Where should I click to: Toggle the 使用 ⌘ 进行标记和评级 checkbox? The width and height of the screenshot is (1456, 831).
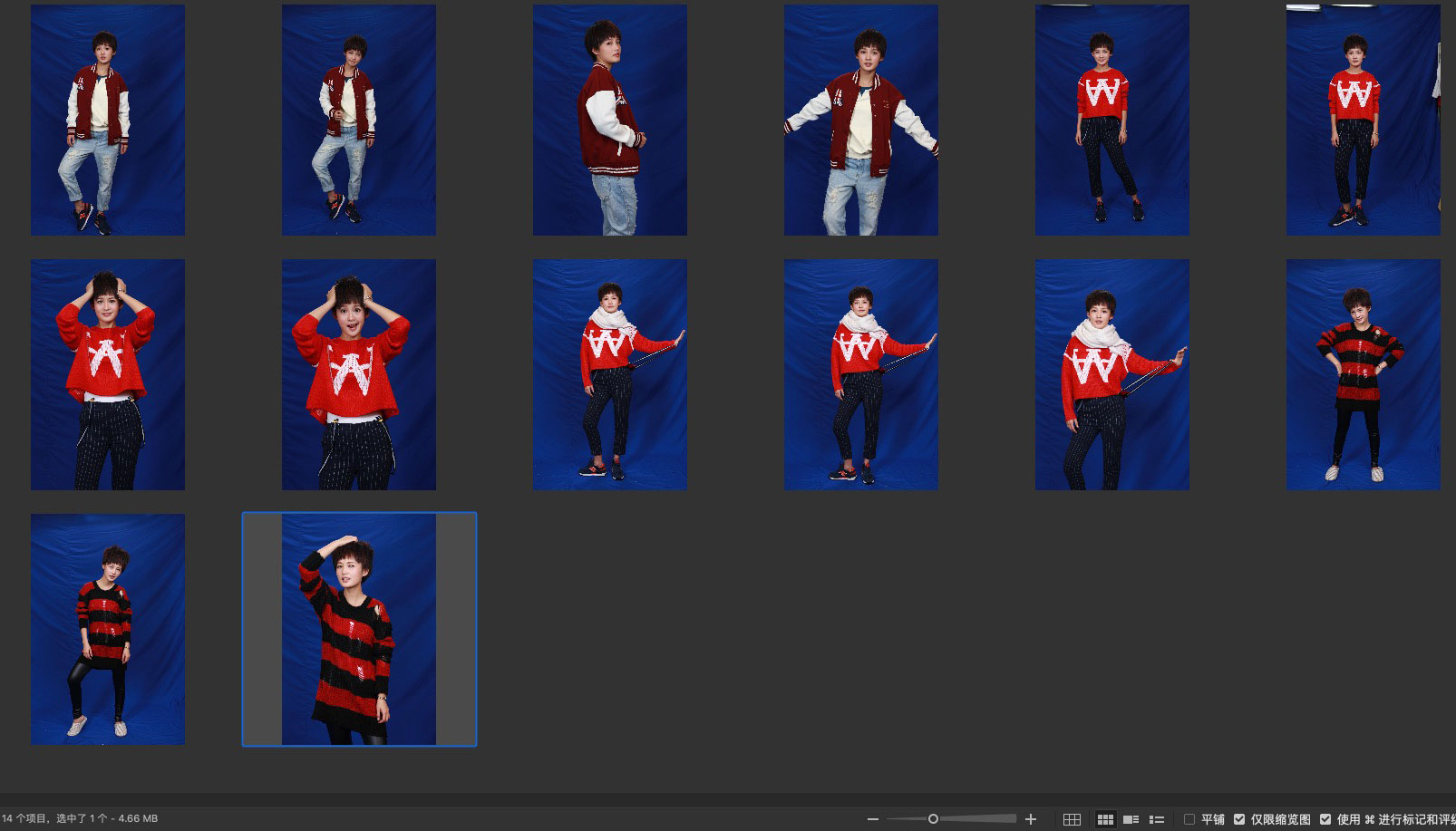point(1325,819)
